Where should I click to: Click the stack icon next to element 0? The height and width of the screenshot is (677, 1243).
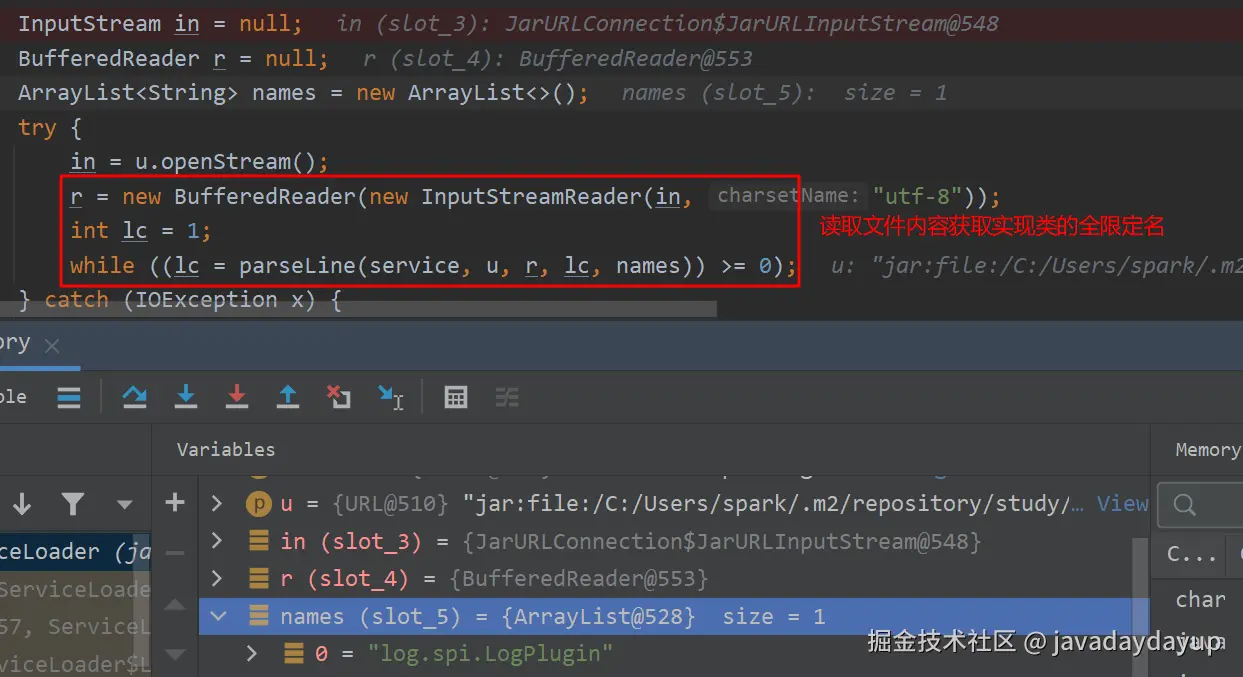(294, 653)
